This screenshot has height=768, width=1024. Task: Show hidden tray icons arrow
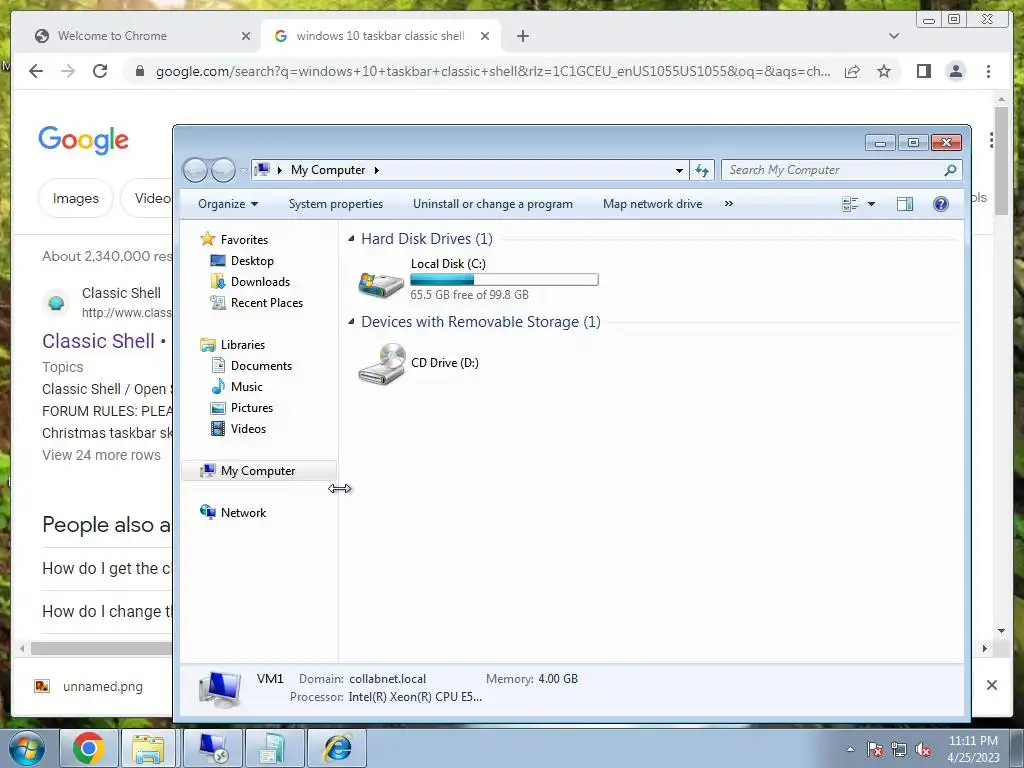coord(850,750)
